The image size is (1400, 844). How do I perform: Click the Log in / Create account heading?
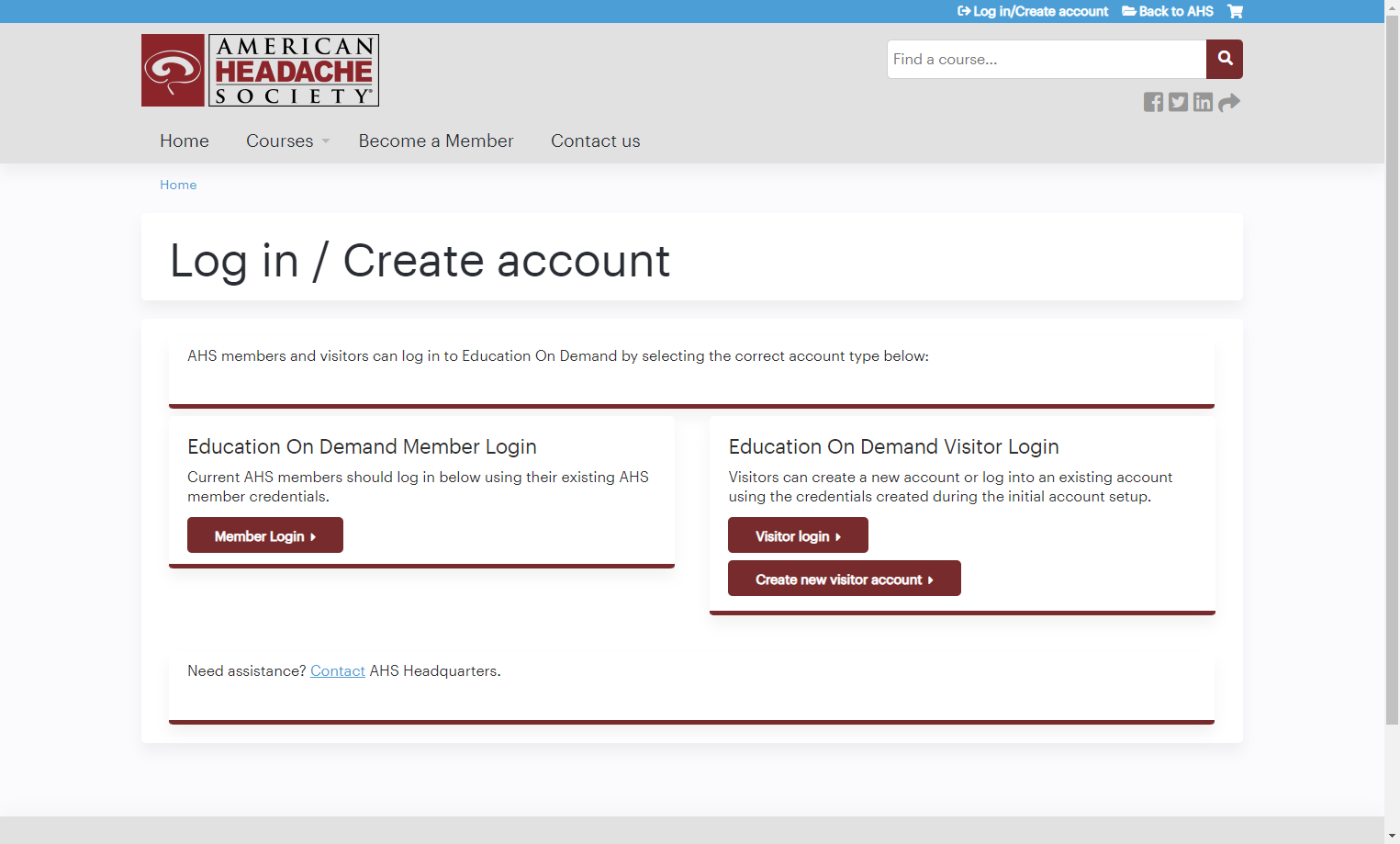pos(420,261)
